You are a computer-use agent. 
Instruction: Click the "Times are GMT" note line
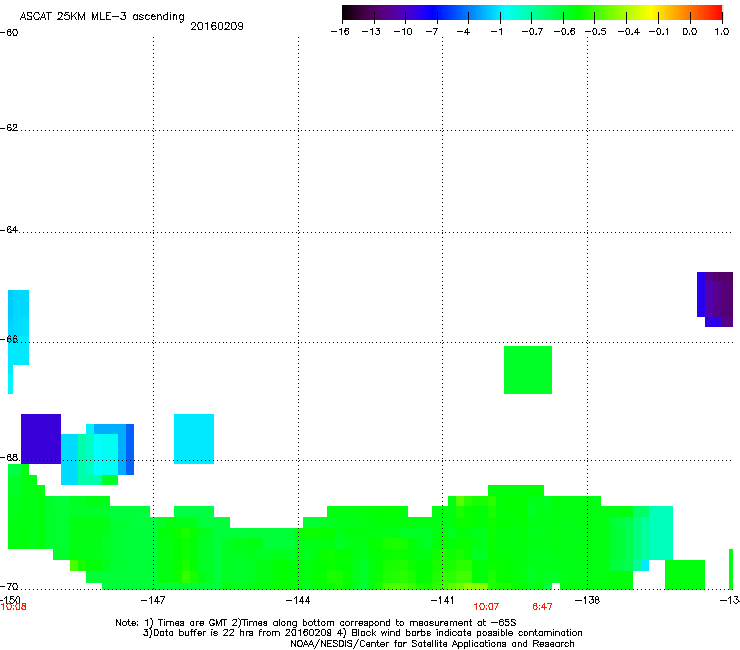(316, 623)
